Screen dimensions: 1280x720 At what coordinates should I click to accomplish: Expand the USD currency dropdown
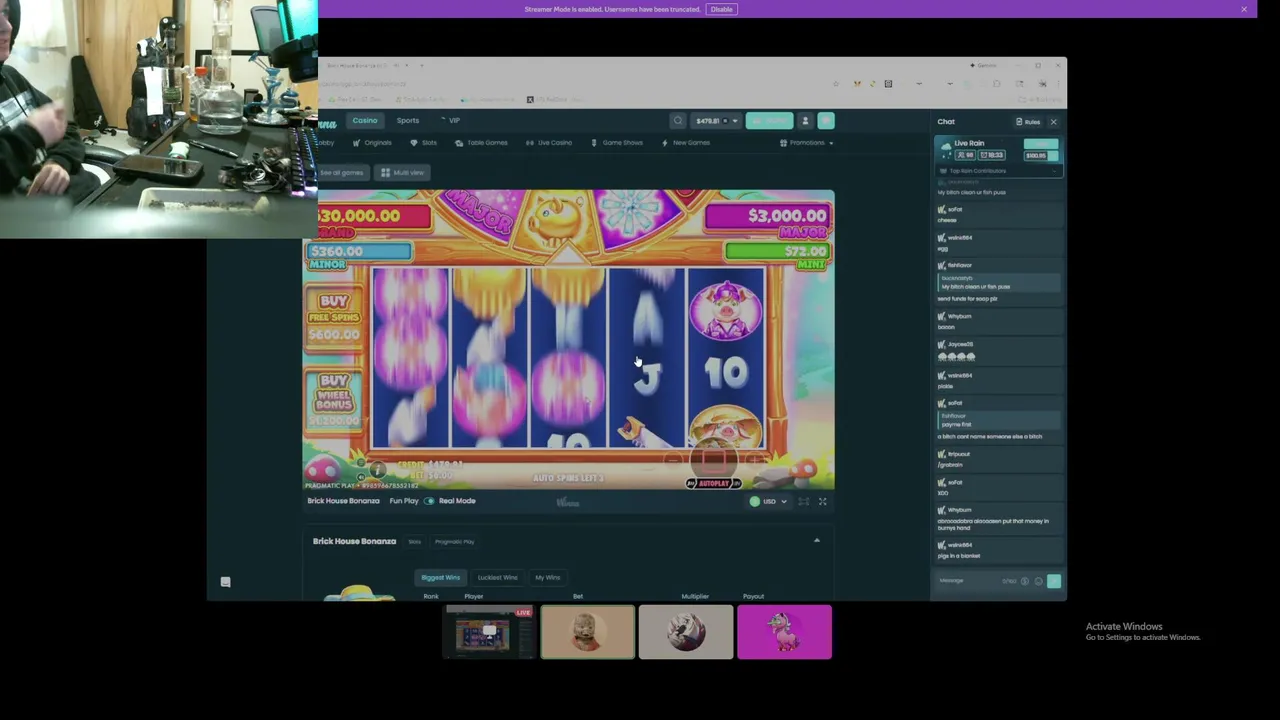(769, 502)
